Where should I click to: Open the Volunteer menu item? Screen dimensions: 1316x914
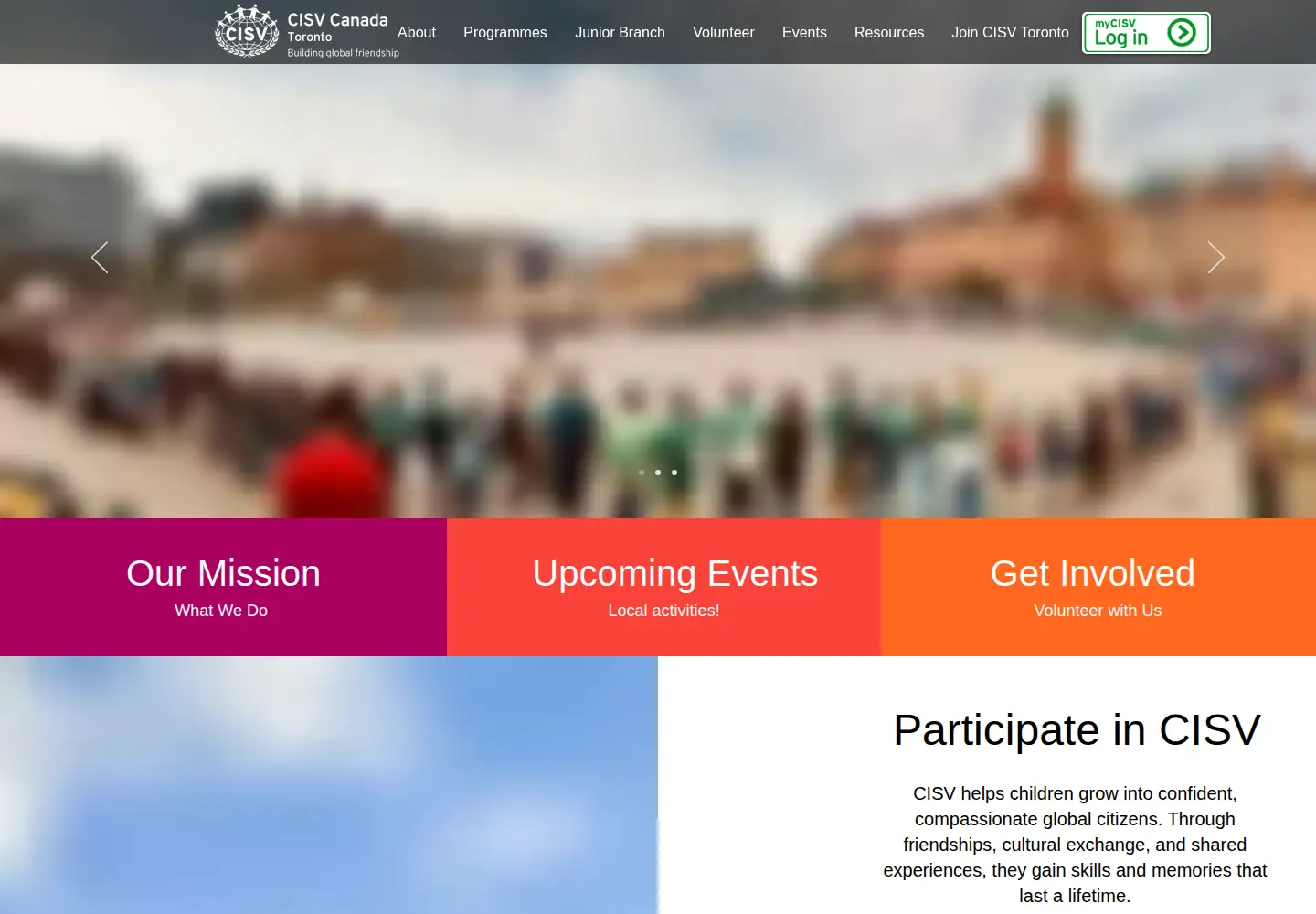[x=724, y=32]
